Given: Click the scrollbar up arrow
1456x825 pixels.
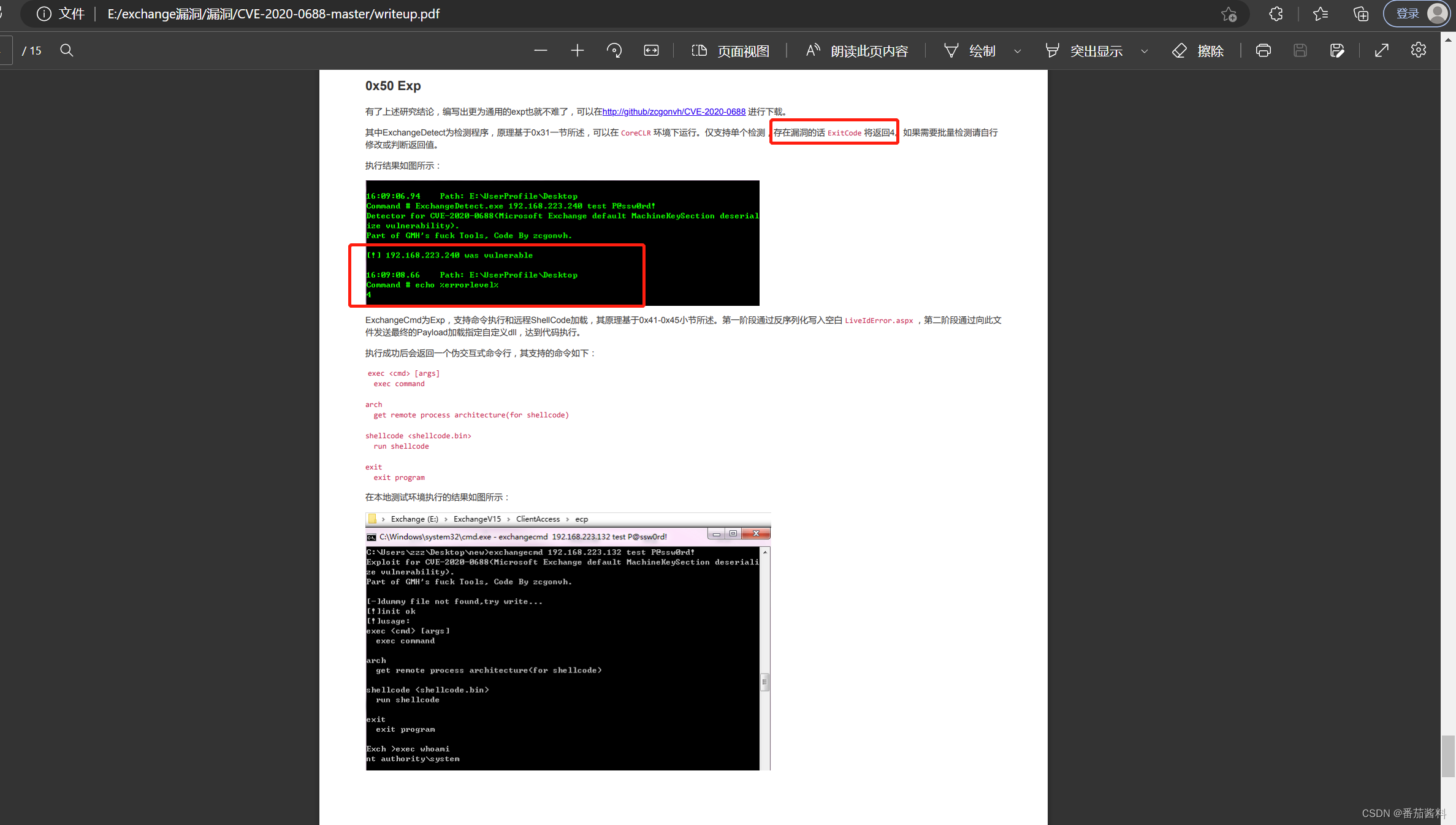Looking at the screenshot, I should (1448, 39).
